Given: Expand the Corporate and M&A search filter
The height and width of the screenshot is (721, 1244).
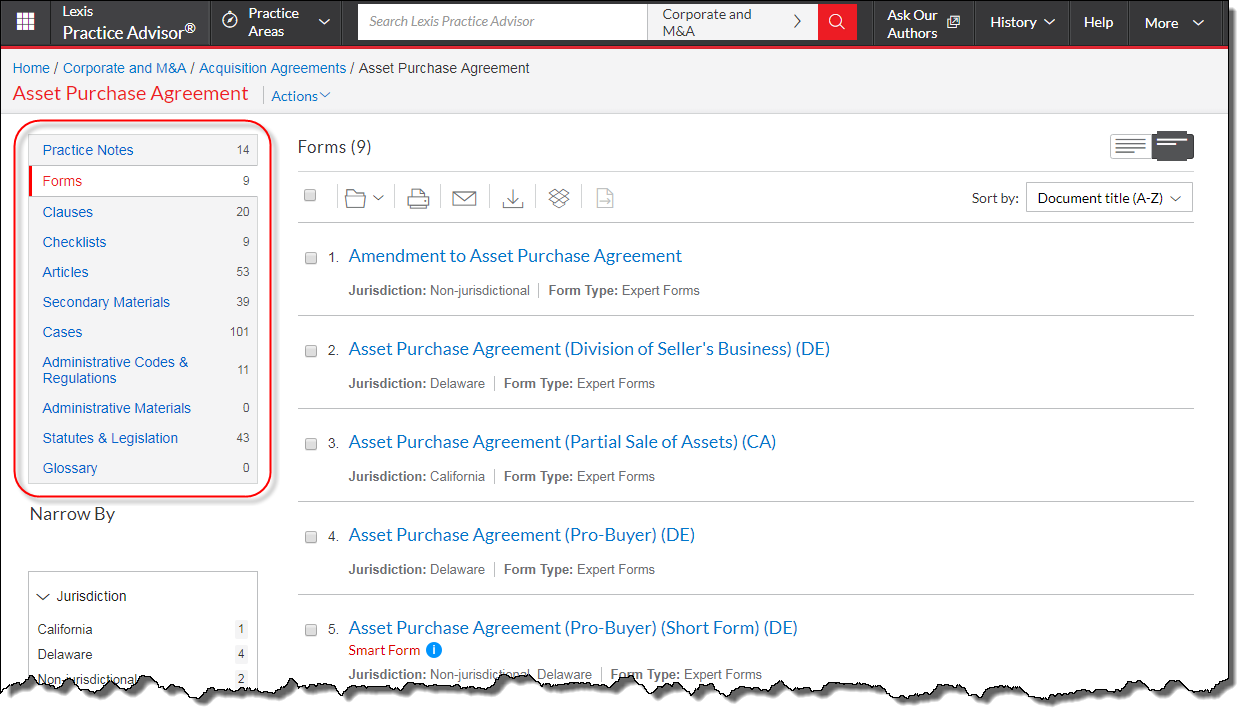Looking at the screenshot, I should tap(732, 22).
